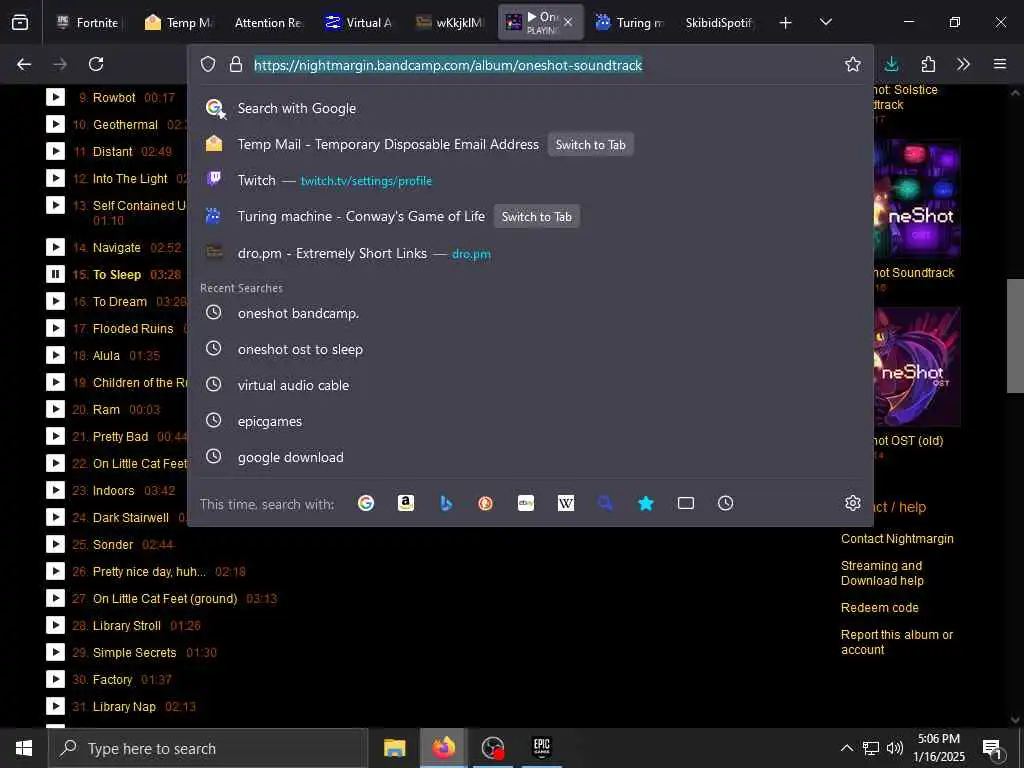Viewport: 1024px width, 768px height.
Task: Open the Downloads panel arrow icon
Action: [x=891, y=64]
